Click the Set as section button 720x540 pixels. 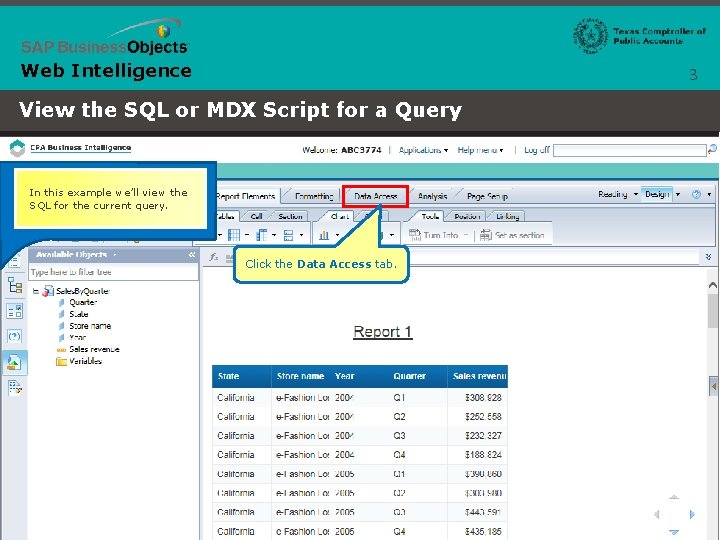point(512,235)
